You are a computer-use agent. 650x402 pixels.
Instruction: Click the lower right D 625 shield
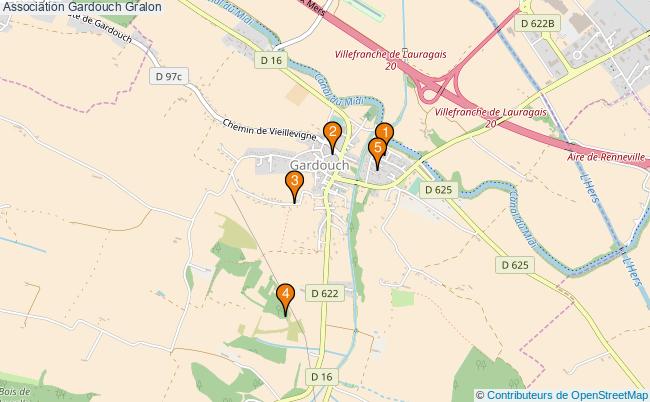point(515,265)
